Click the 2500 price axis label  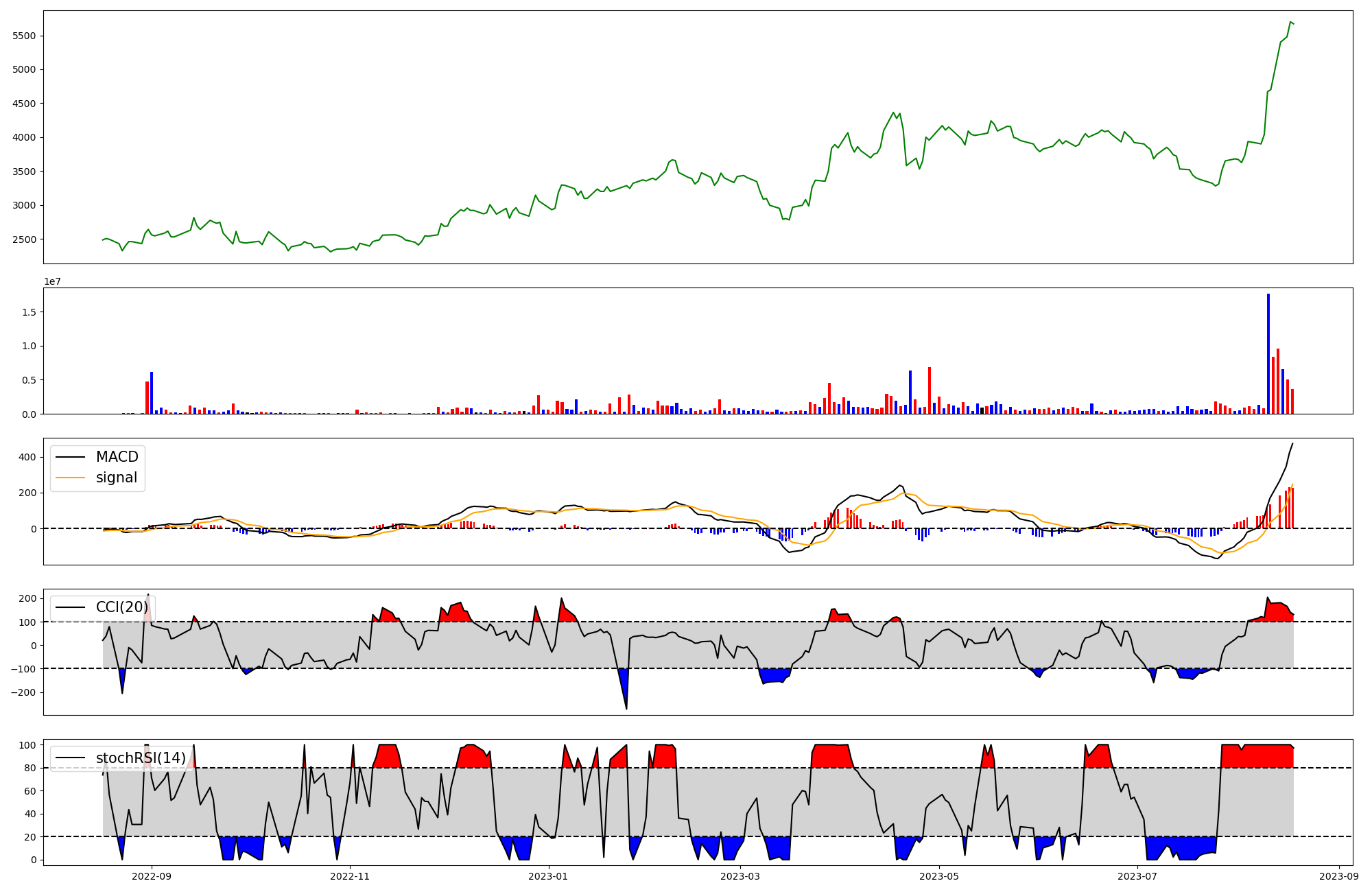[25, 239]
